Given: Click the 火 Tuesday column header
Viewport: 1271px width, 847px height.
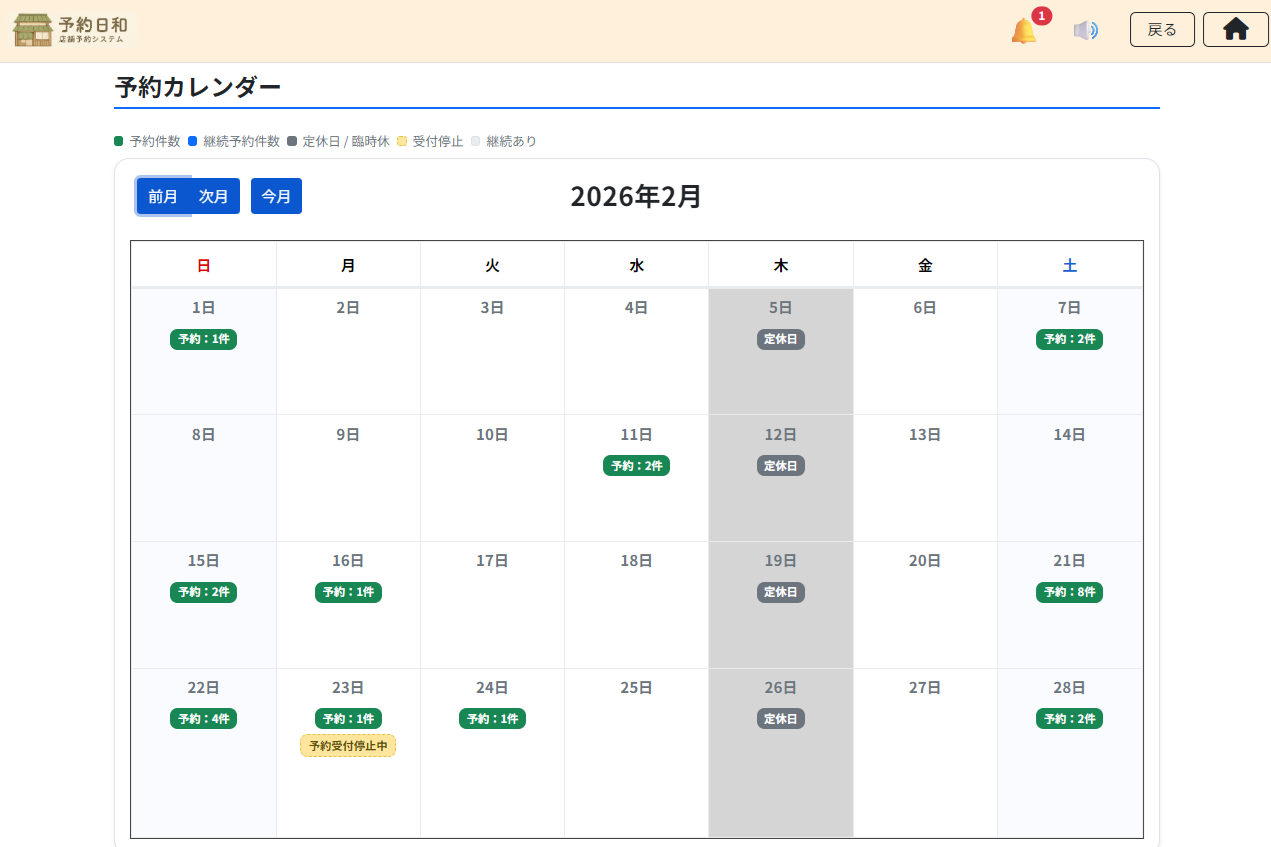Looking at the screenshot, I should (492, 265).
